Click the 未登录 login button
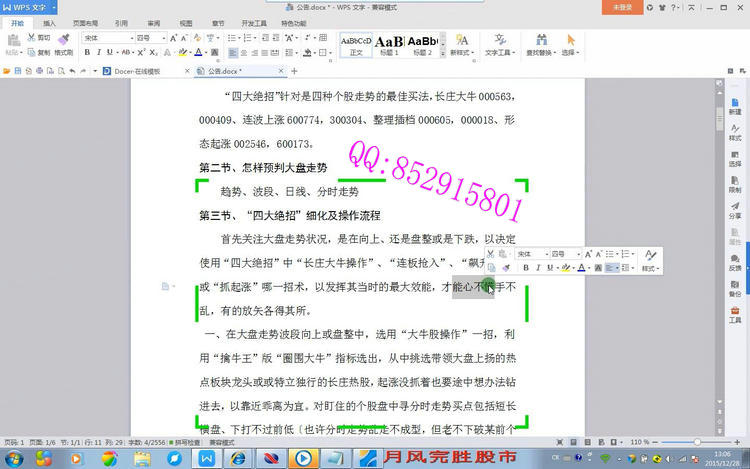 click(x=623, y=6)
